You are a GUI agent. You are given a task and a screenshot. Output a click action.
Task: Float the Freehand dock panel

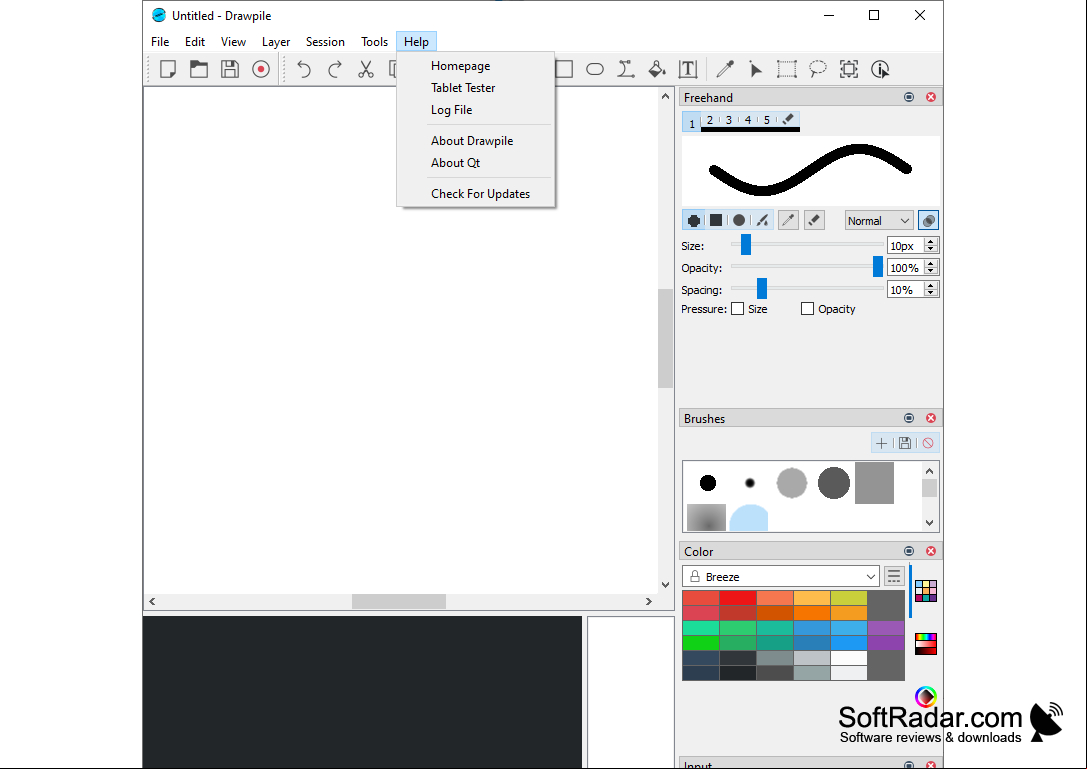coord(909,97)
